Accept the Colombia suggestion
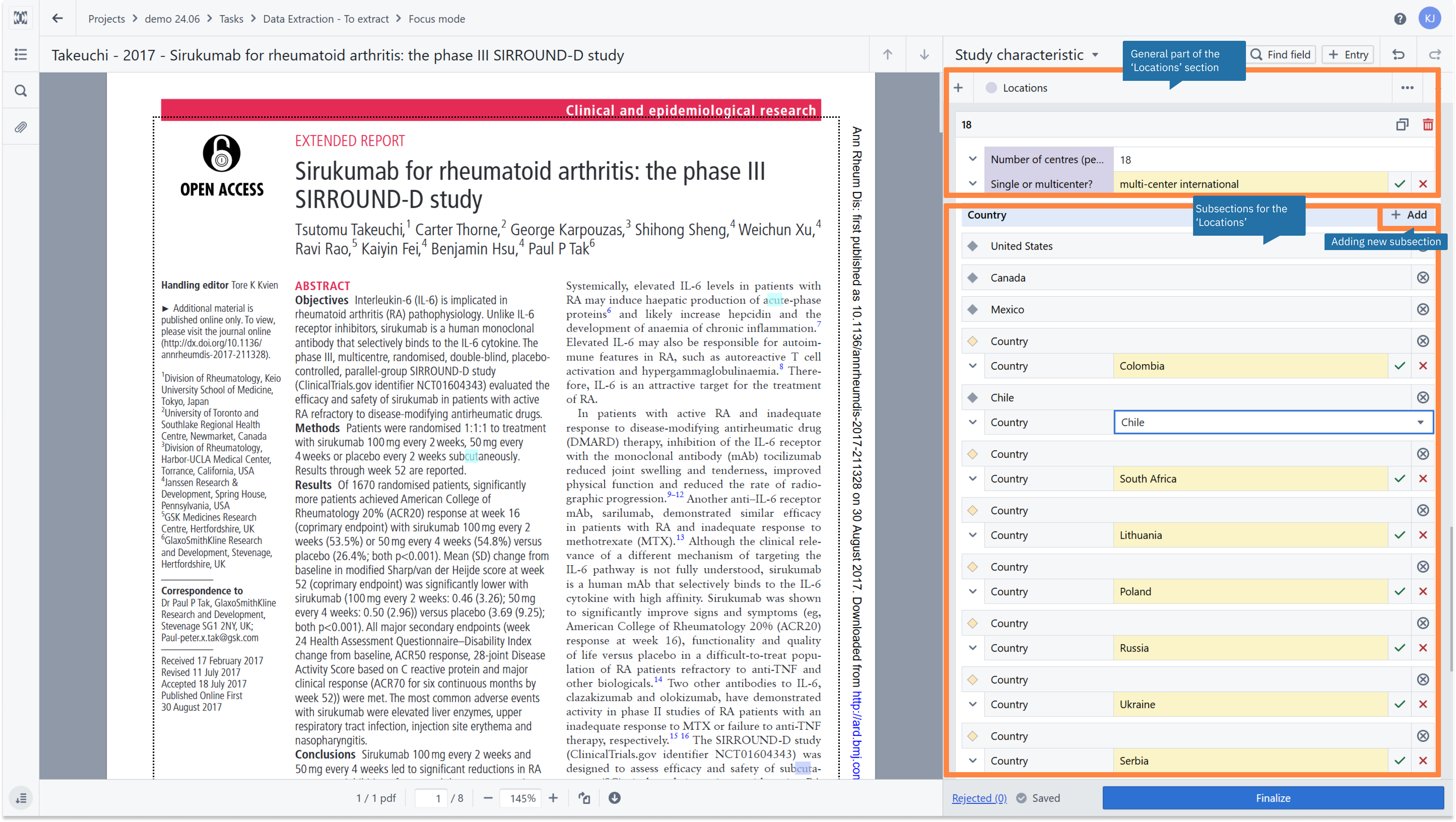 point(1399,366)
